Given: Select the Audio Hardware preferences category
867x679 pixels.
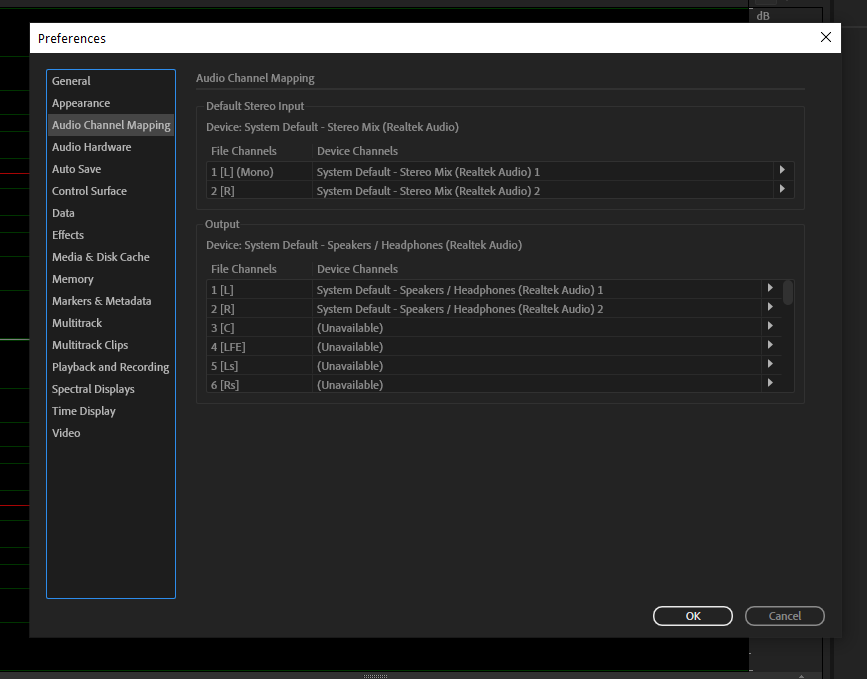Looking at the screenshot, I should pos(91,147).
